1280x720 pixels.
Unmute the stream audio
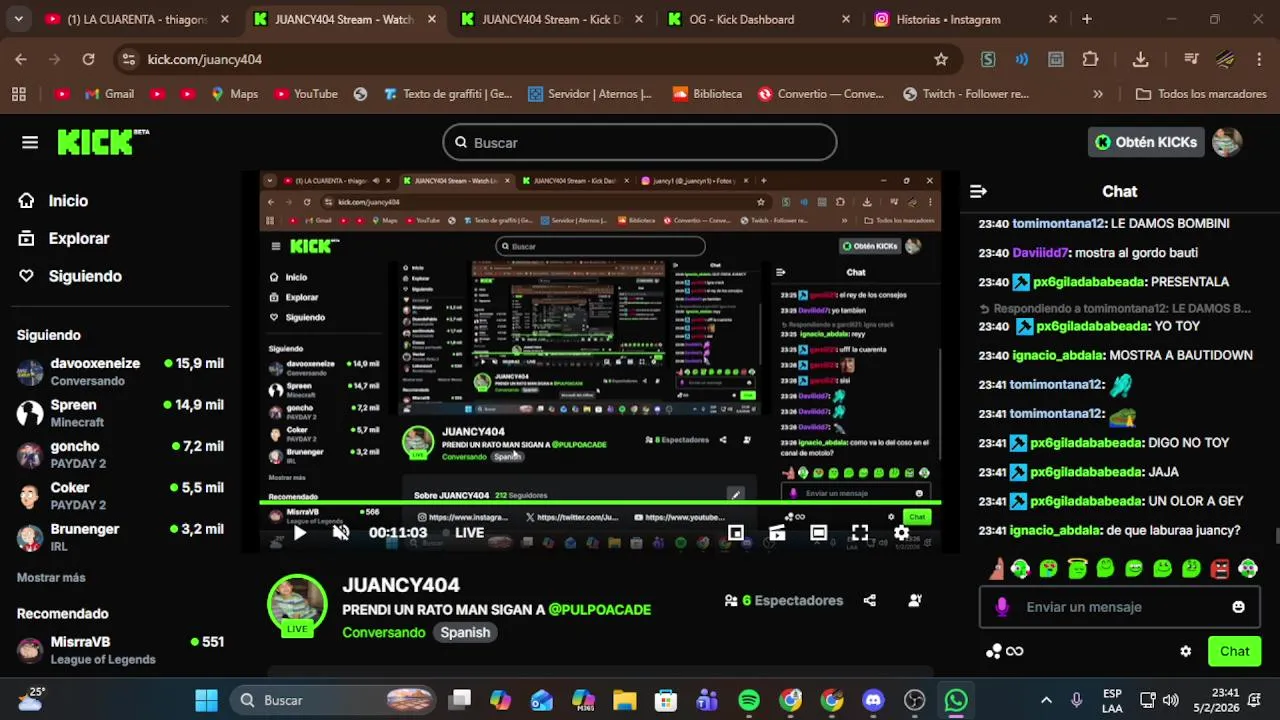341,533
